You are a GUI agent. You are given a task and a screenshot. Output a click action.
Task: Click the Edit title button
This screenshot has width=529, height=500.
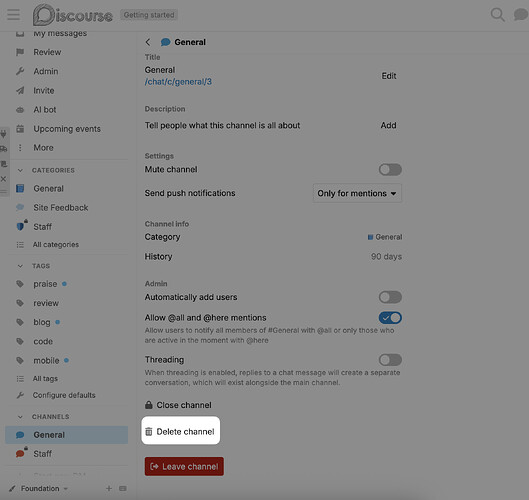point(389,76)
